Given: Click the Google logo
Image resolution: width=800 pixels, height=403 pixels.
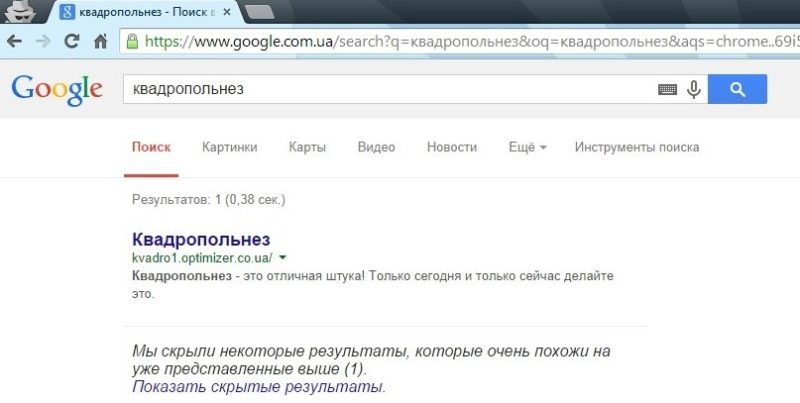Looking at the screenshot, I should [57, 91].
